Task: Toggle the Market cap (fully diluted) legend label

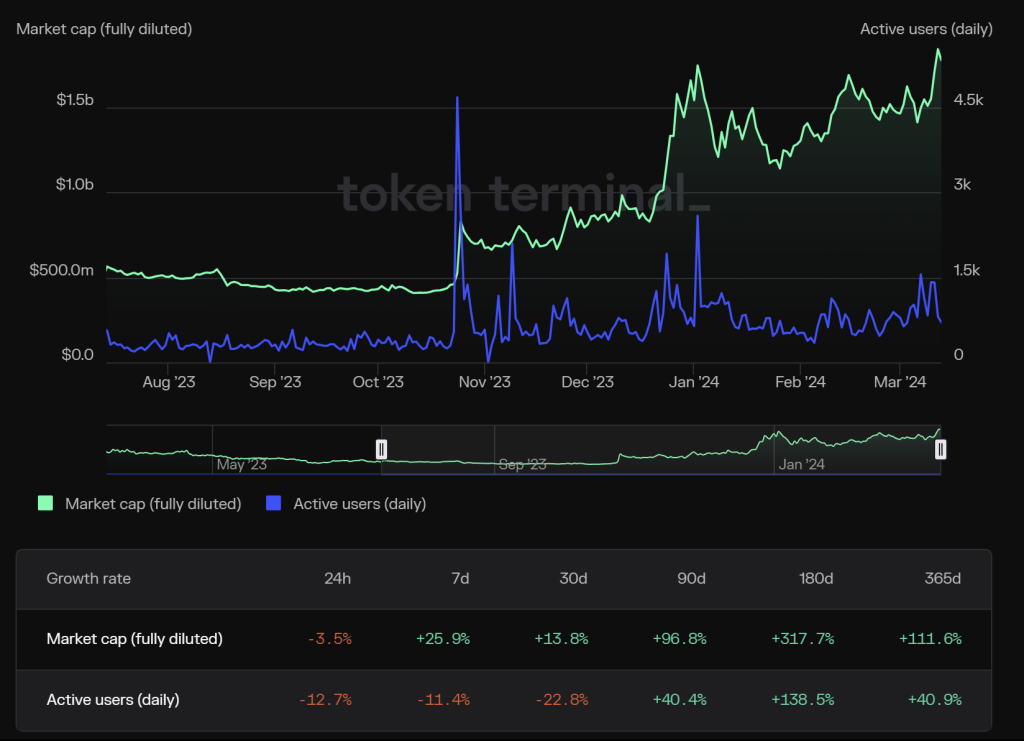Action: point(153,504)
